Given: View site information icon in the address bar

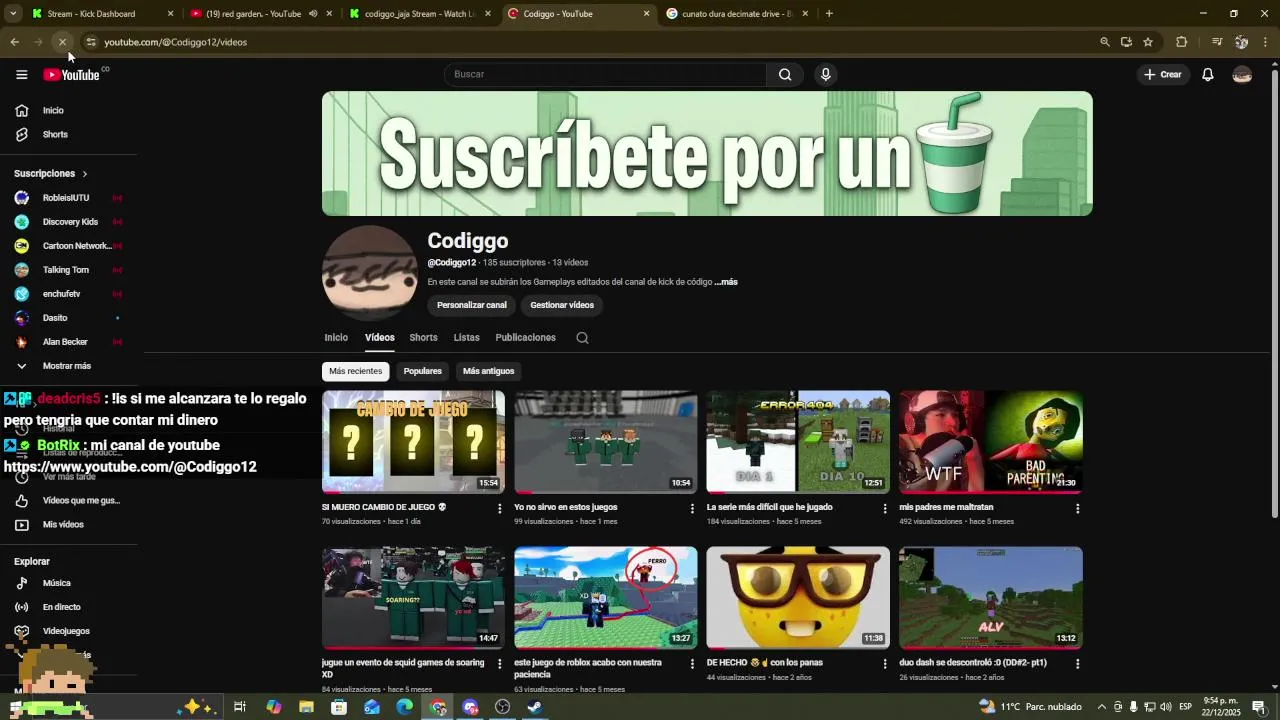Looking at the screenshot, I should pyautogui.click(x=90, y=42).
